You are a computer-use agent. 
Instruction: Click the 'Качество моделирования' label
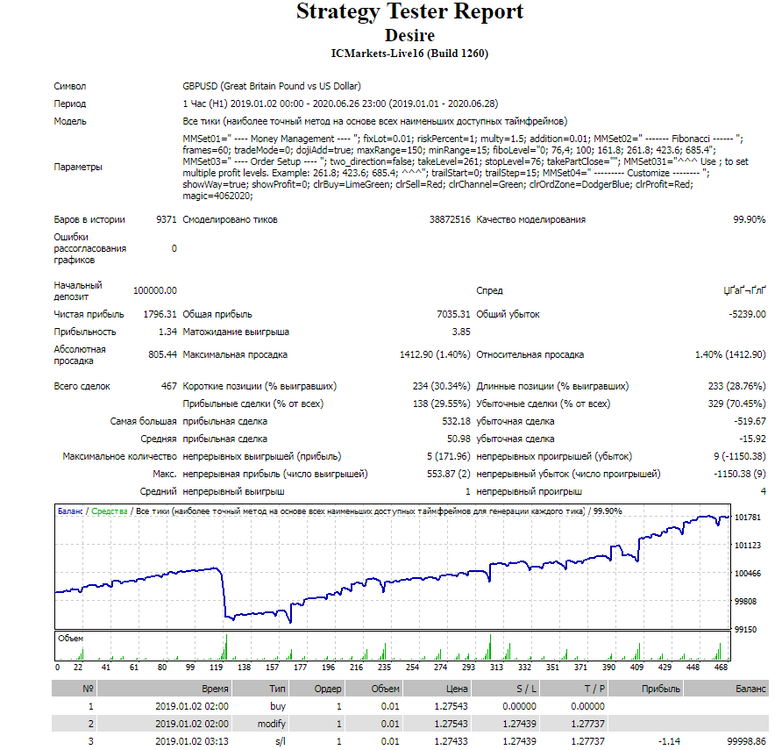click(531, 219)
